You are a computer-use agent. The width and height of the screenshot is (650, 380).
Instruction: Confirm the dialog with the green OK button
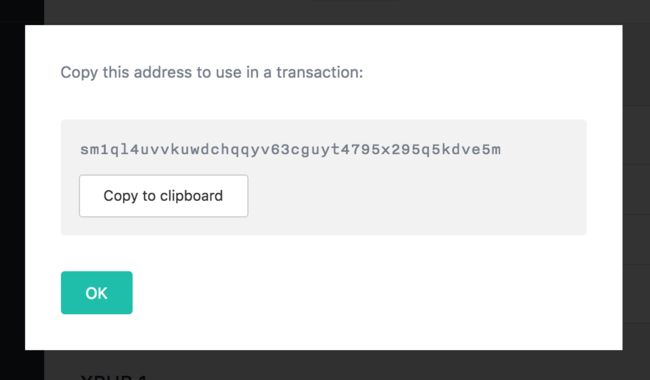tap(97, 293)
